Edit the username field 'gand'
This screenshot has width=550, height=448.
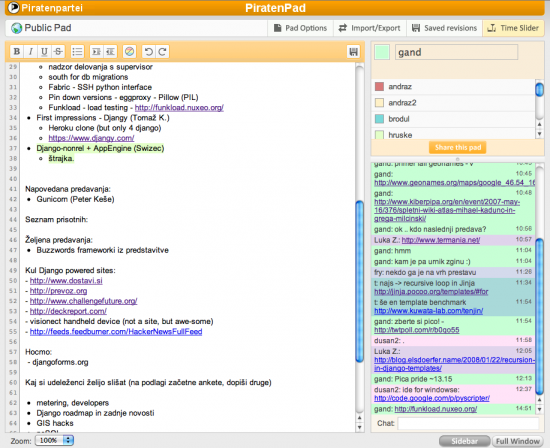456,52
